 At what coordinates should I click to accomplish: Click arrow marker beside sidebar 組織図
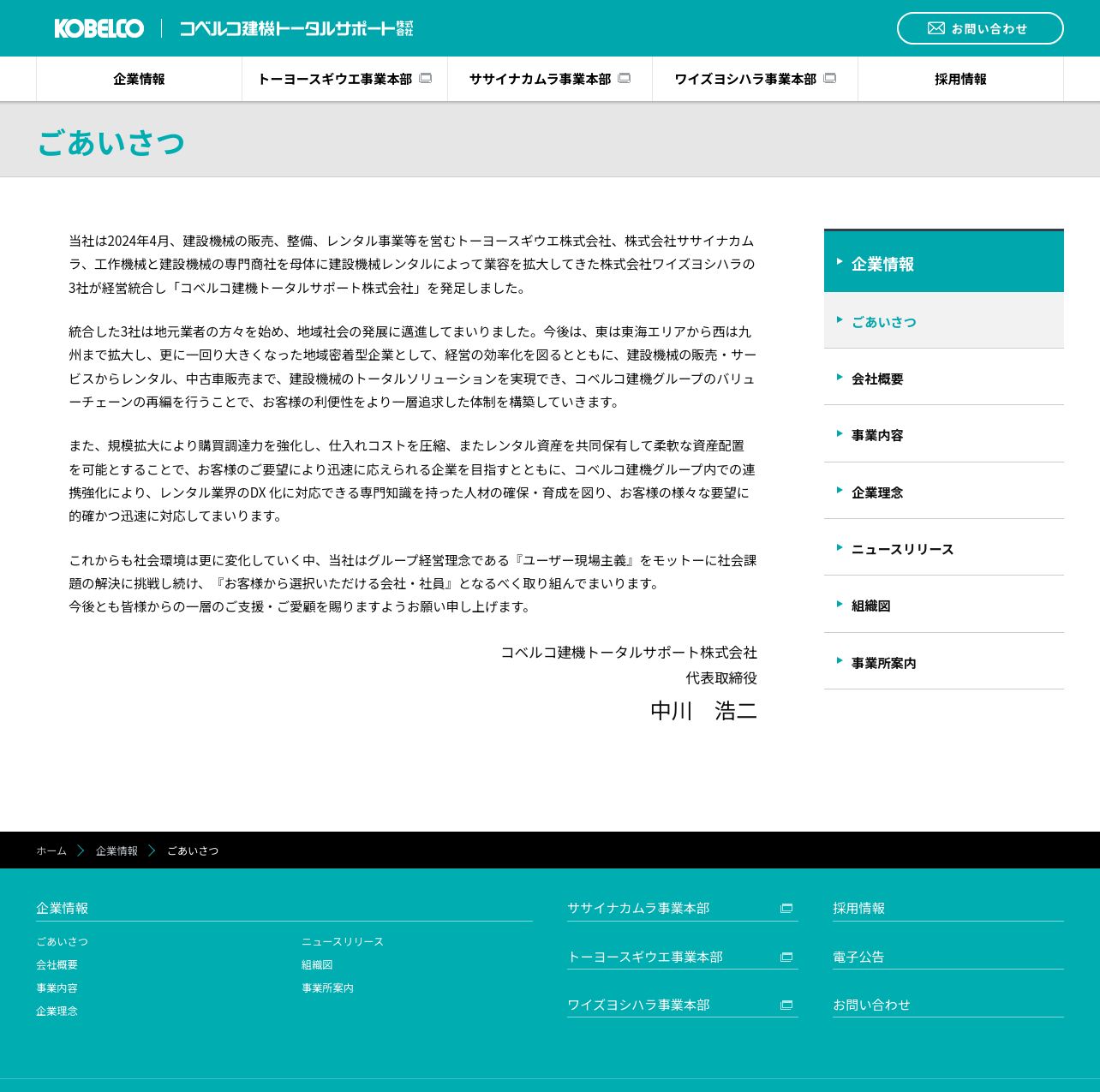[x=840, y=603]
